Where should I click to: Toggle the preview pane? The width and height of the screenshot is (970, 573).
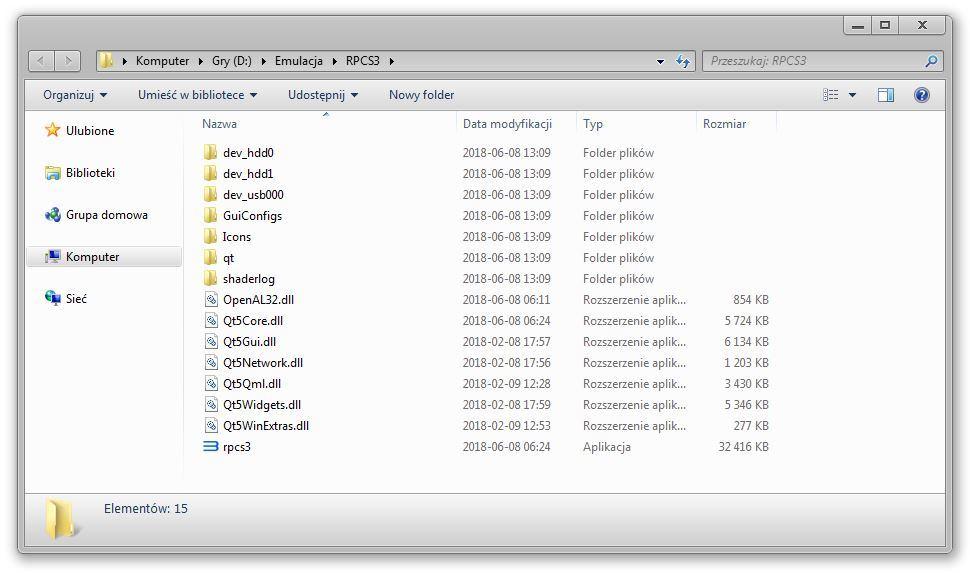(886, 95)
